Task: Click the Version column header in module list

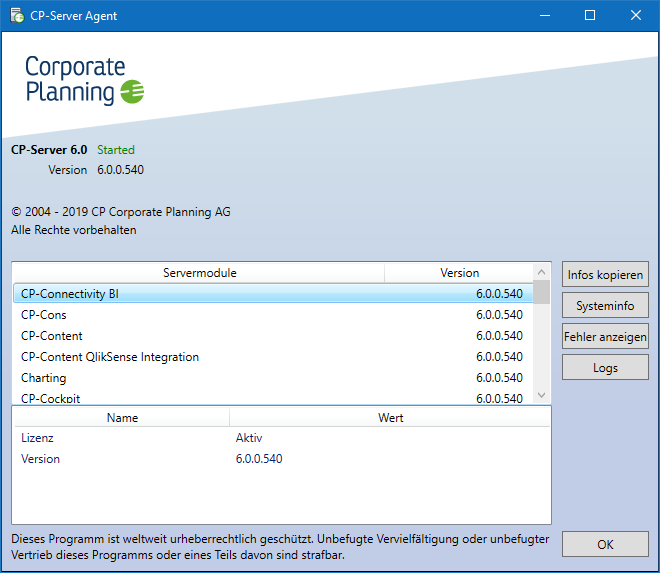Action: pyautogui.click(x=459, y=273)
